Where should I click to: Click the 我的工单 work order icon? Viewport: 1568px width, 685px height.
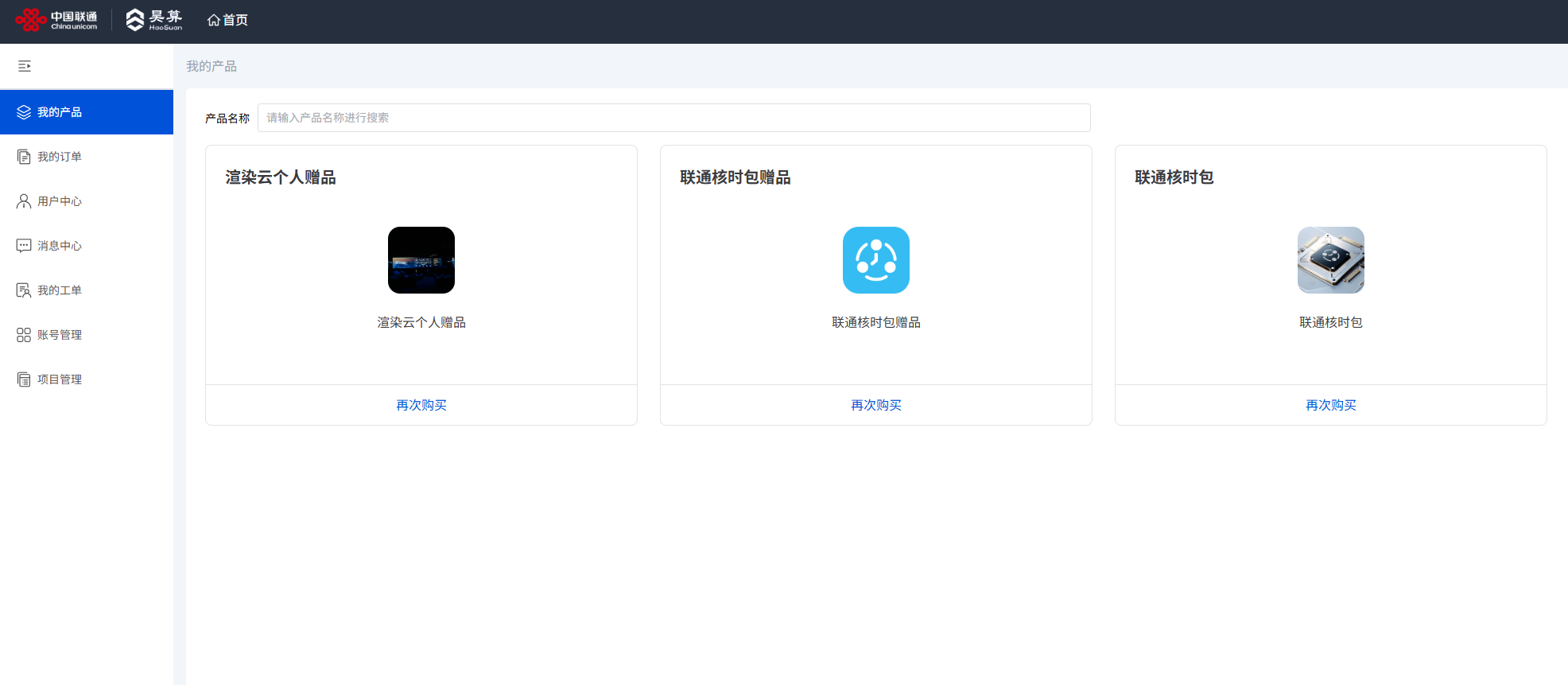[x=24, y=290]
